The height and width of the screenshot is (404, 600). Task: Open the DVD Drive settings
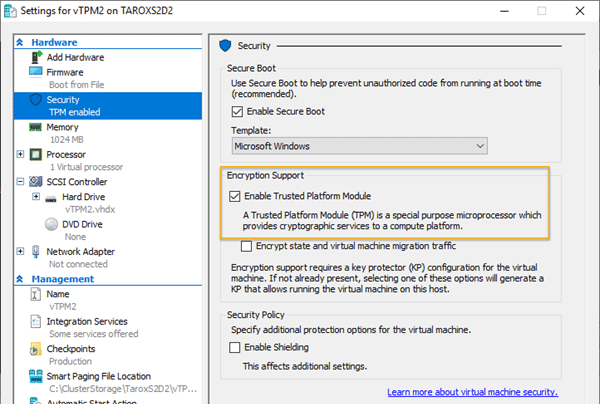click(x=82, y=224)
